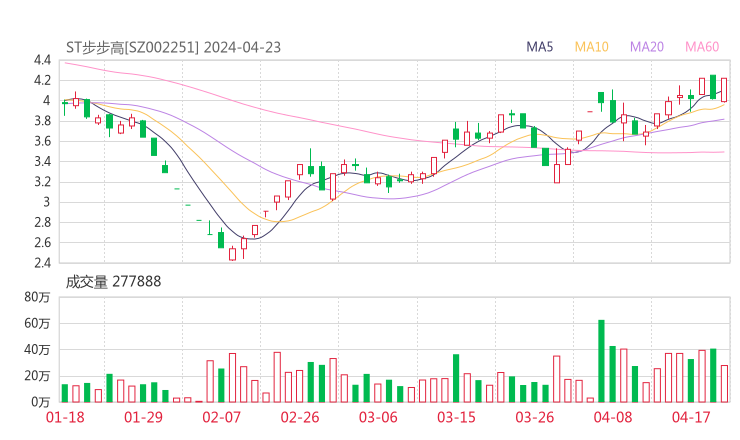The height and width of the screenshot is (440, 740).
Task: Click the 40万 volume axis label
Action: click(x=37, y=350)
